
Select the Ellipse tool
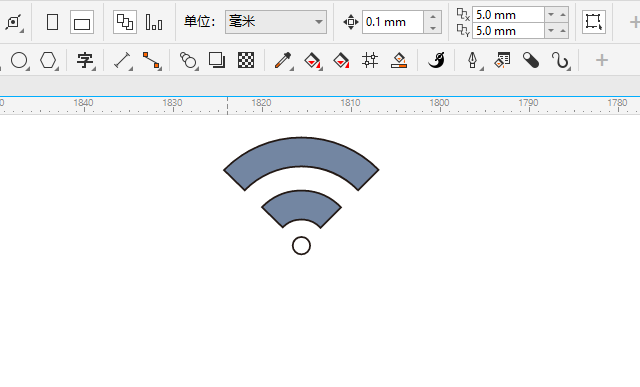click(19, 61)
